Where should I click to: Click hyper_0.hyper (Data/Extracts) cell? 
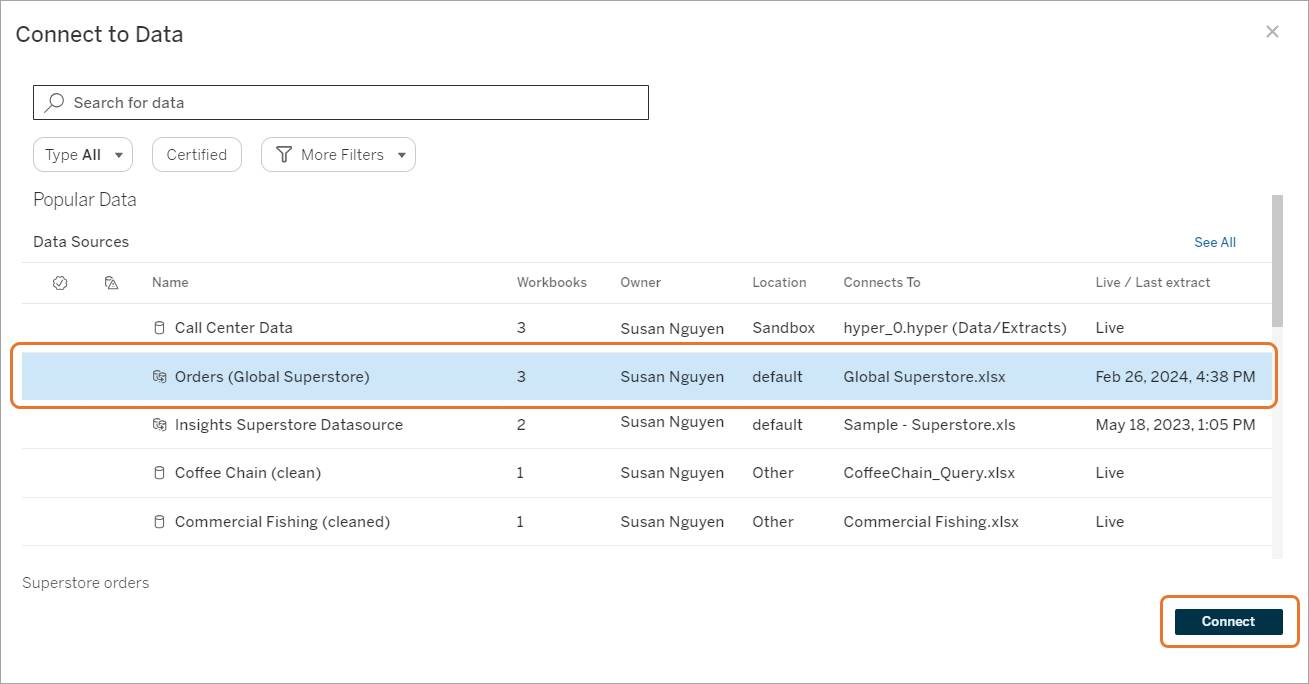[x=955, y=328]
